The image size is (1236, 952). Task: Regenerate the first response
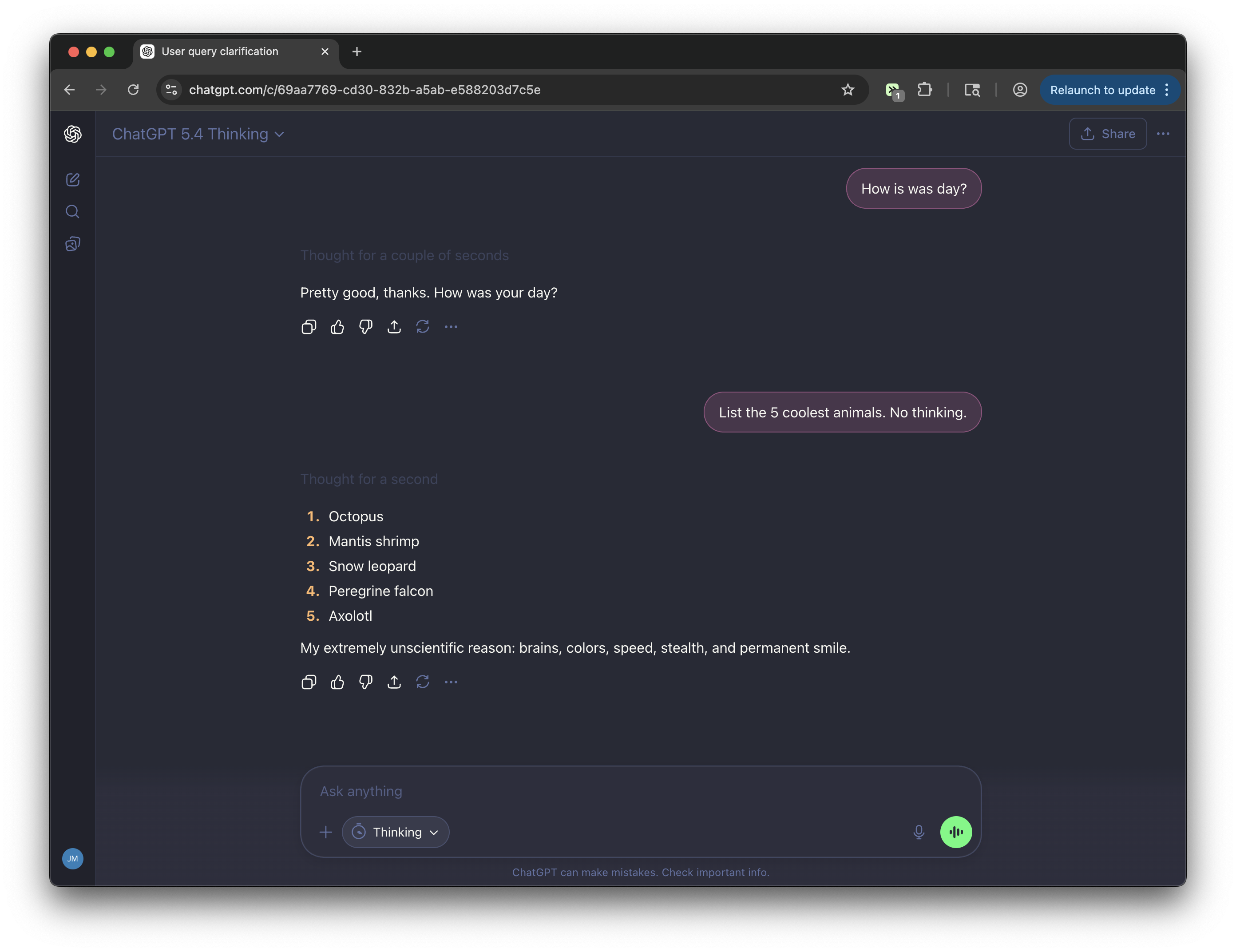(x=423, y=326)
